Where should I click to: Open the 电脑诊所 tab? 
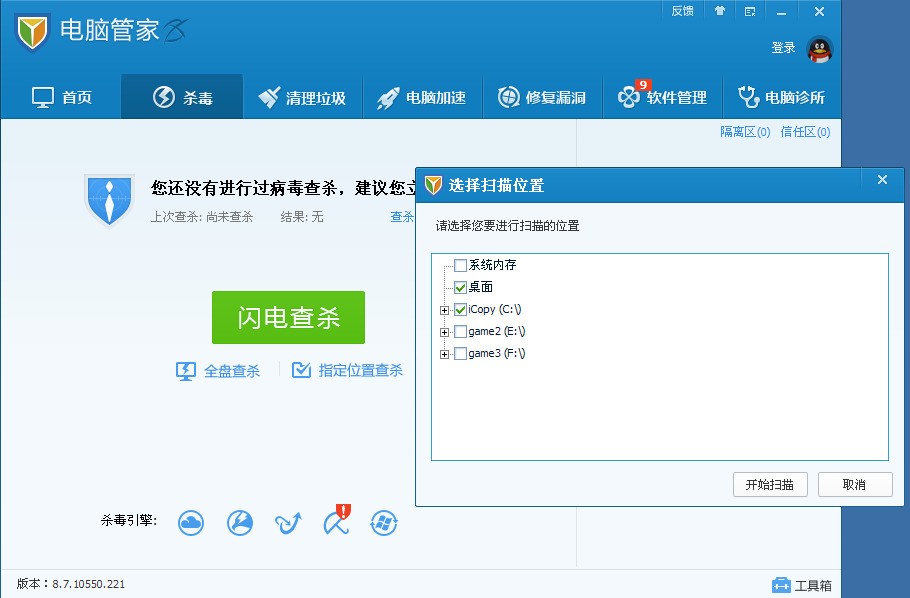pyautogui.click(x=781, y=97)
